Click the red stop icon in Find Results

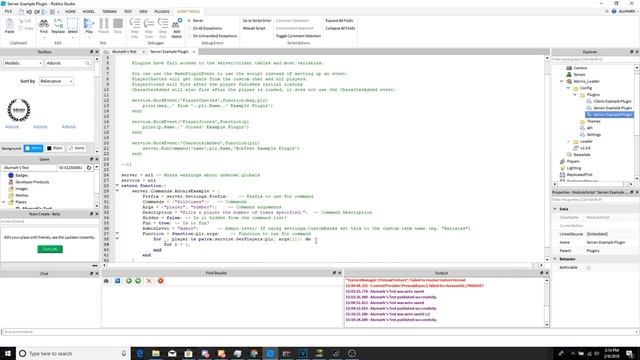tap(160, 281)
